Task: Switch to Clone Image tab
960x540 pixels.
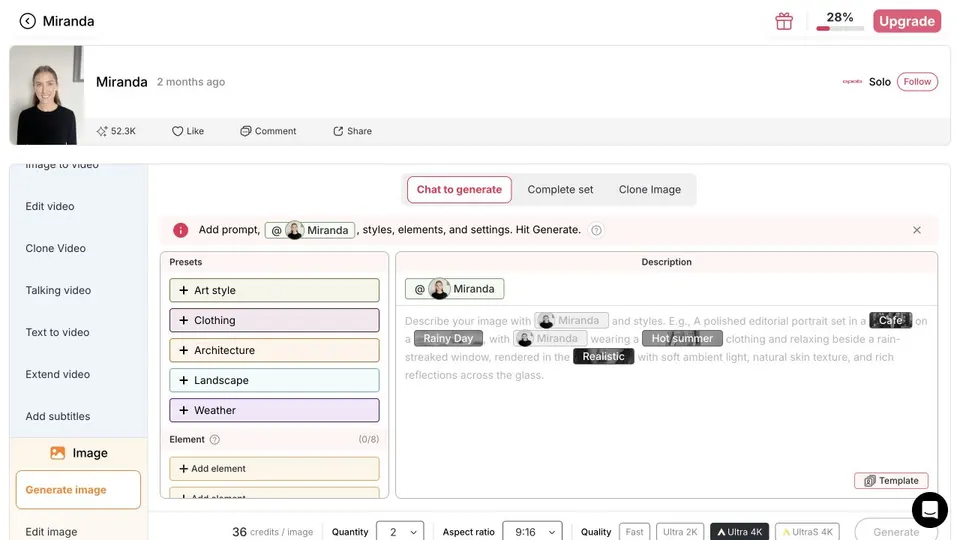Action: coord(650,190)
